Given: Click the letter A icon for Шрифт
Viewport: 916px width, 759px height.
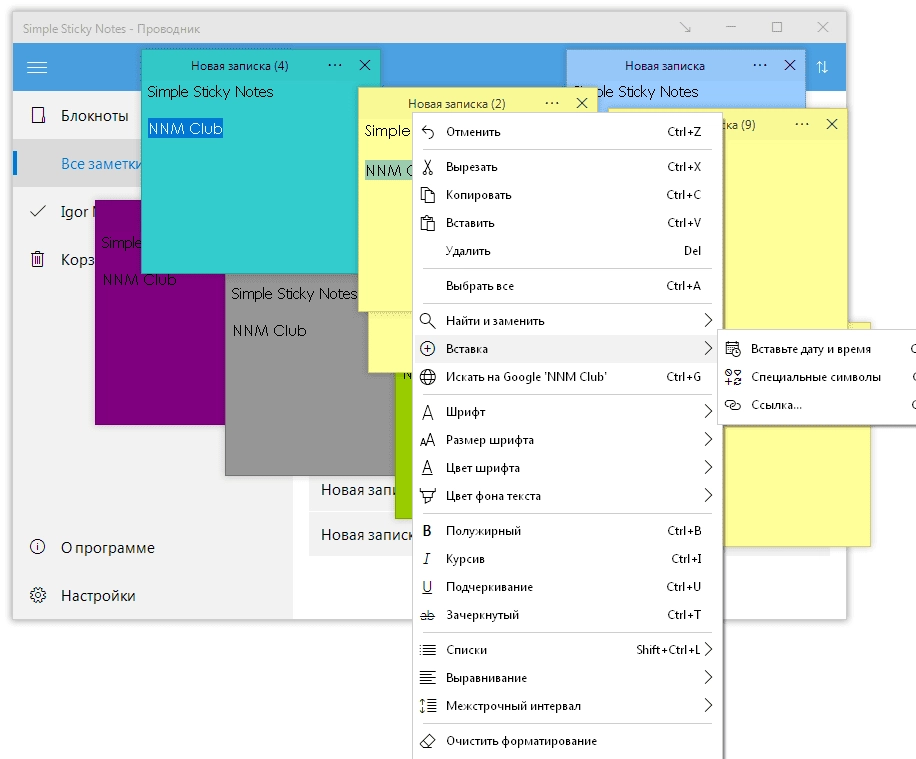Looking at the screenshot, I should (x=428, y=412).
